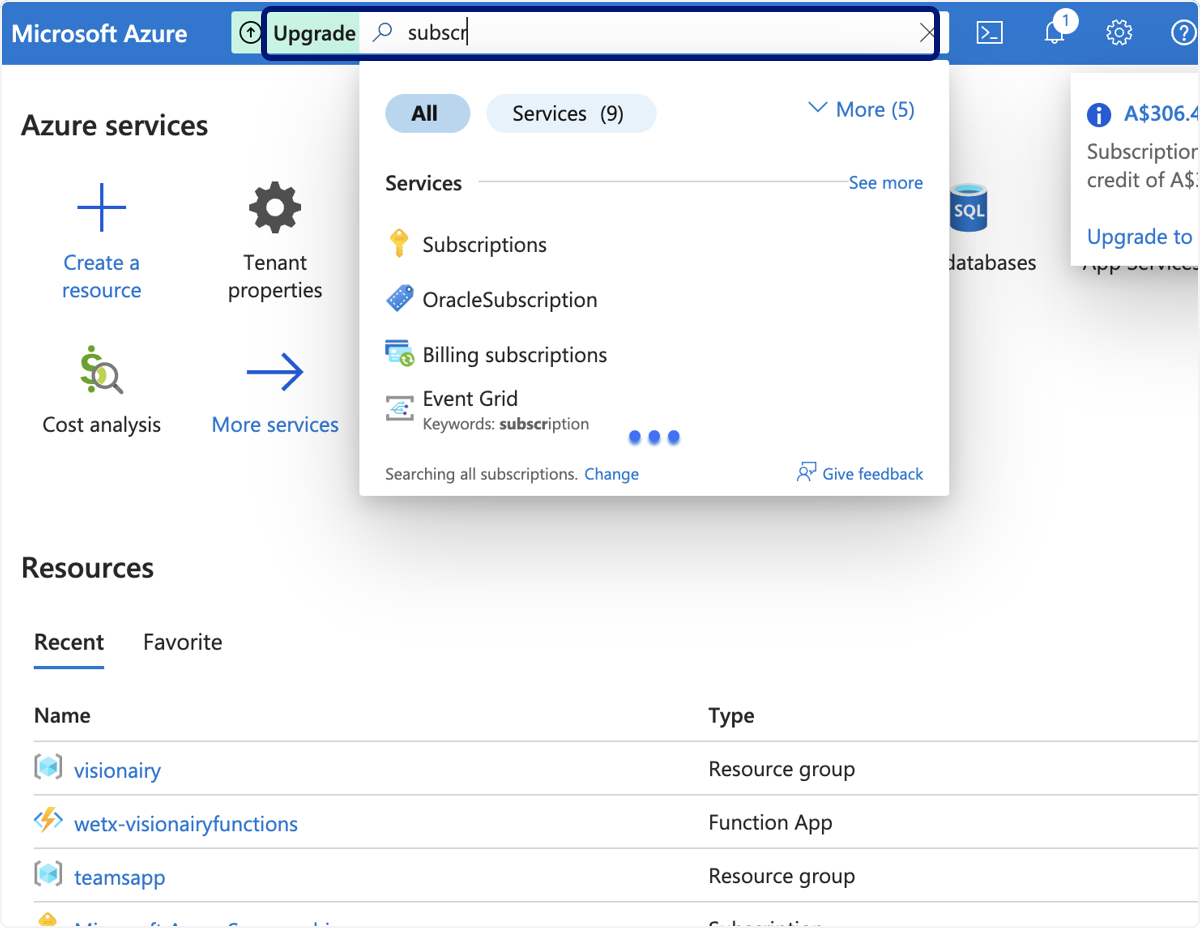
Task: Sort by Type column header
Action: 731,716
